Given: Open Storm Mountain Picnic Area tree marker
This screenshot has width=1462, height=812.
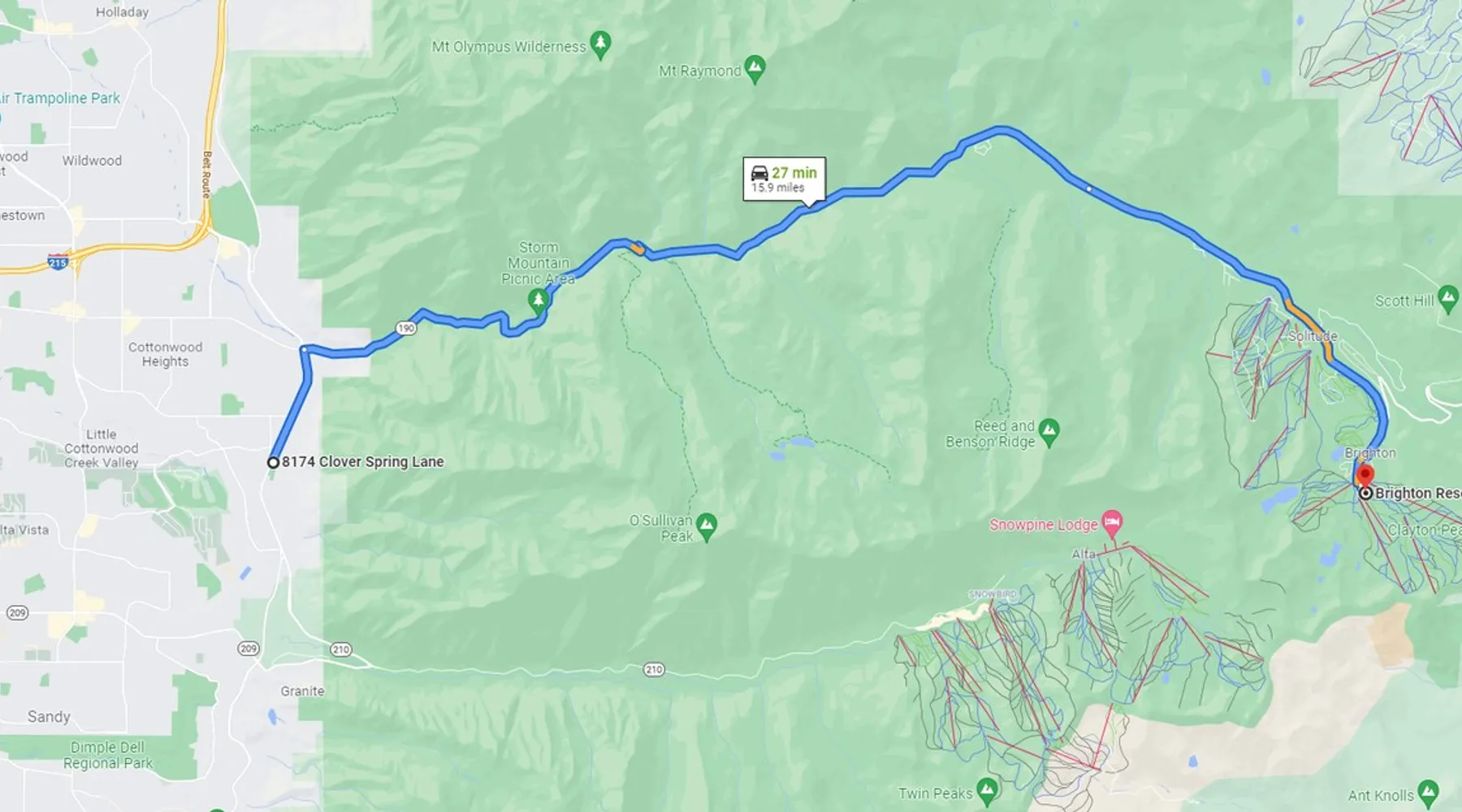Looking at the screenshot, I should click(x=537, y=301).
